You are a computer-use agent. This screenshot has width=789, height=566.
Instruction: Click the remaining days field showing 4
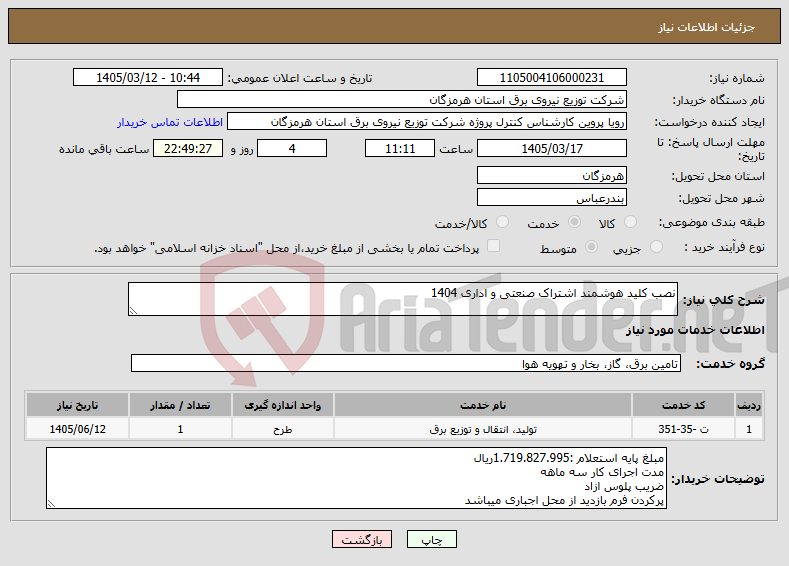click(x=292, y=148)
